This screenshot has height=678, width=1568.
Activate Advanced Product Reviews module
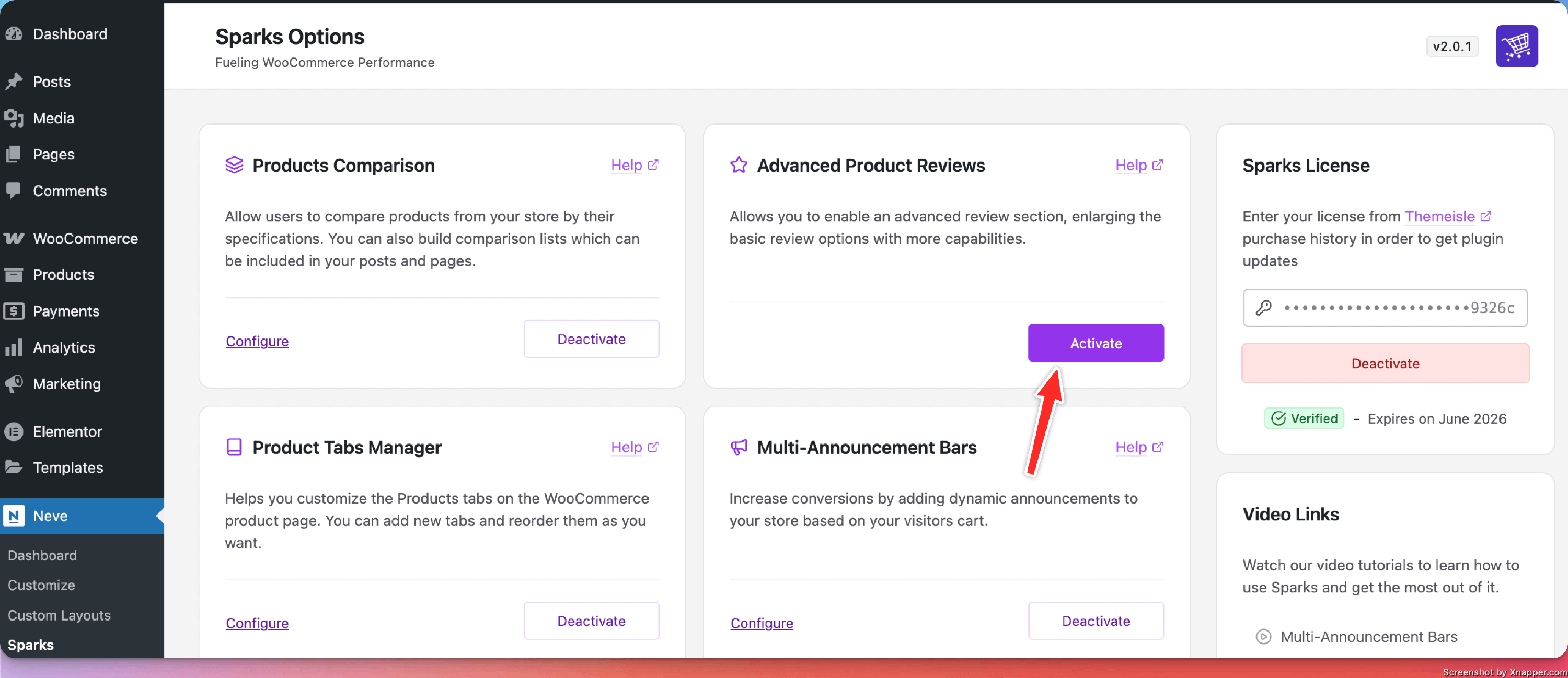tap(1095, 343)
